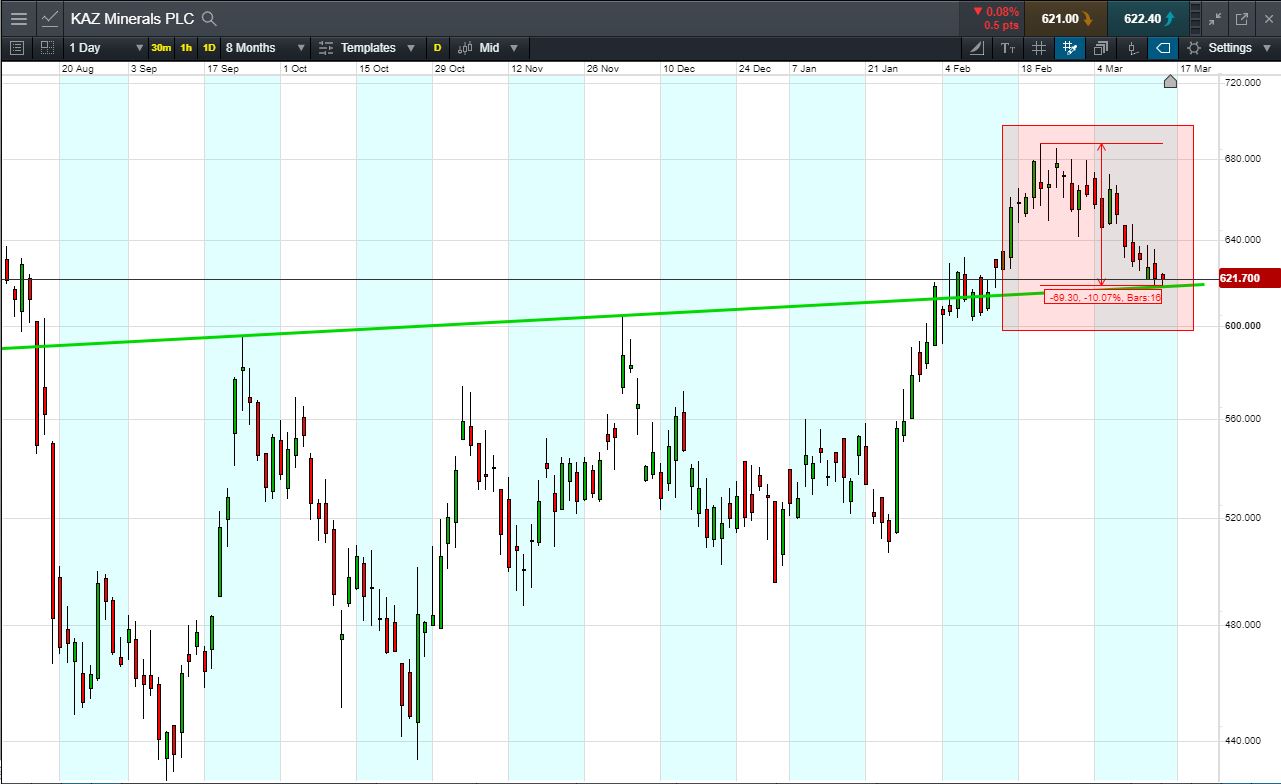Image resolution: width=1281 pixels, height=784 pixels.
Task: Click the 15 Oct date label
Action: coord(373,69)
